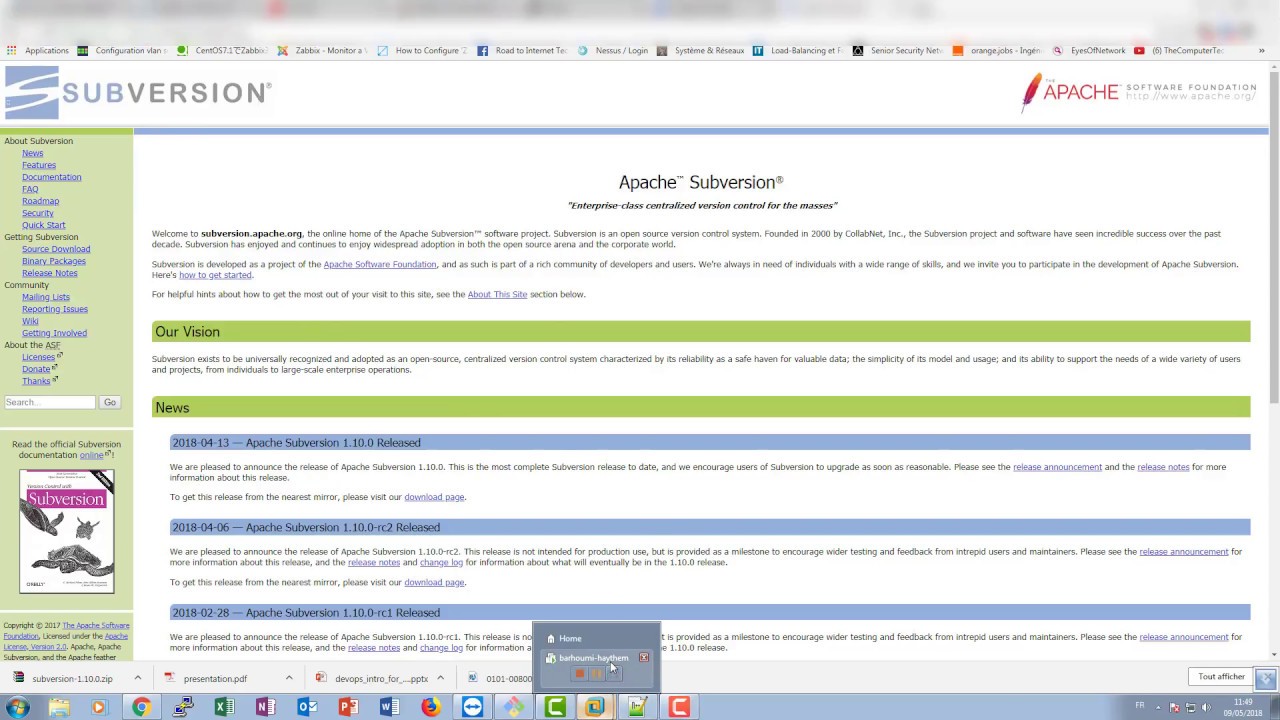This screenshot has width=1280, height=720.
Task: Click the Subversion book cover thumbnail
Action: coord(67,531)
